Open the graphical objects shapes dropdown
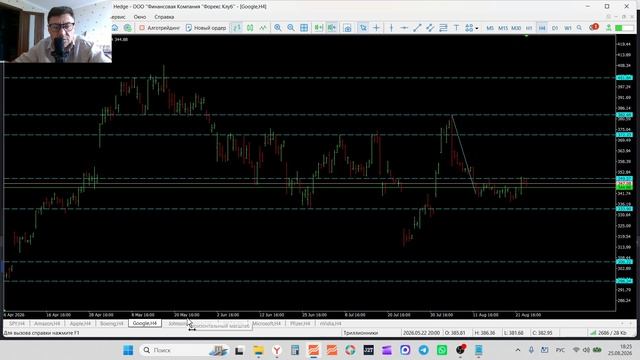640x360 pixels. tap(471, 28)
